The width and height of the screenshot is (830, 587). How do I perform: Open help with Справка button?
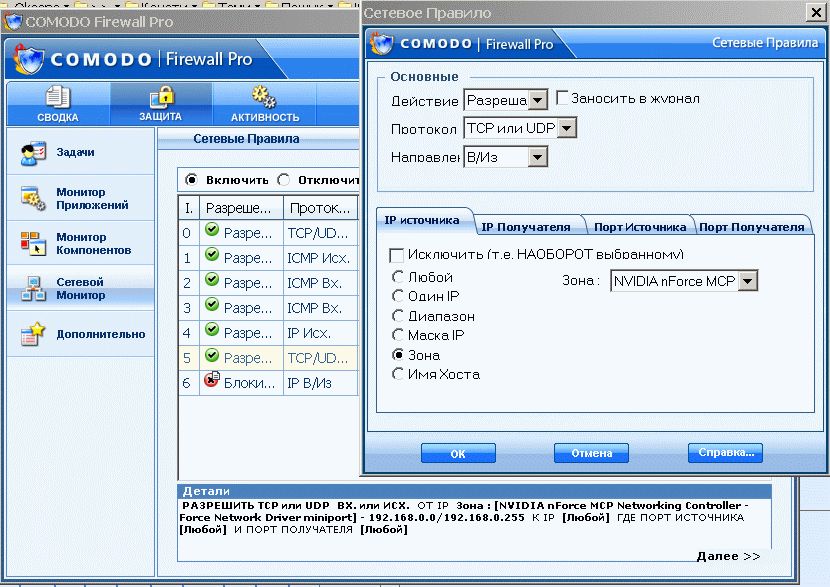725,453
